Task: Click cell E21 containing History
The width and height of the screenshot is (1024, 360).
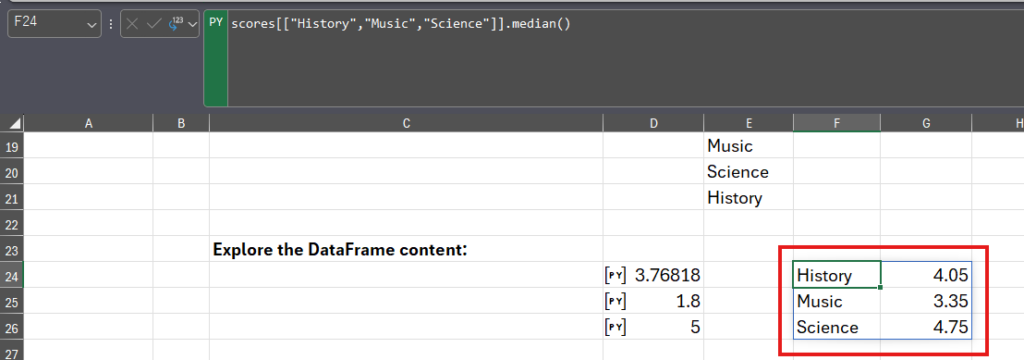Action: coord(748,197)
